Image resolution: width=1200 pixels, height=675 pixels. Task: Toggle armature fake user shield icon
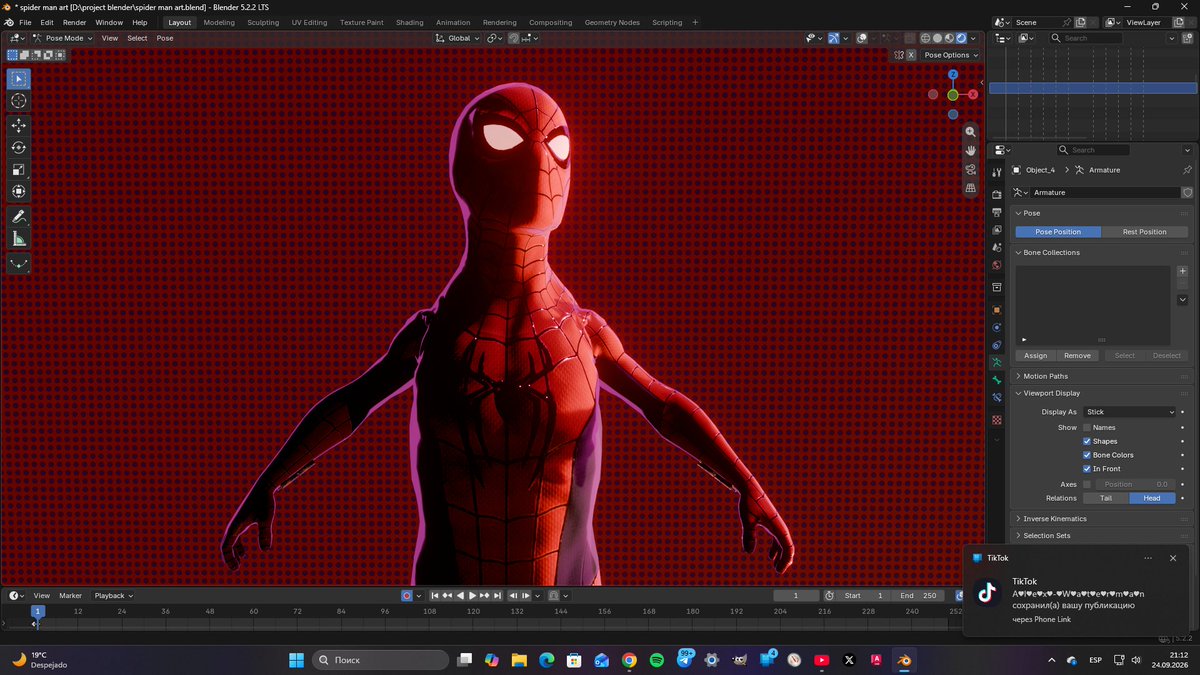pos(1187,192)
